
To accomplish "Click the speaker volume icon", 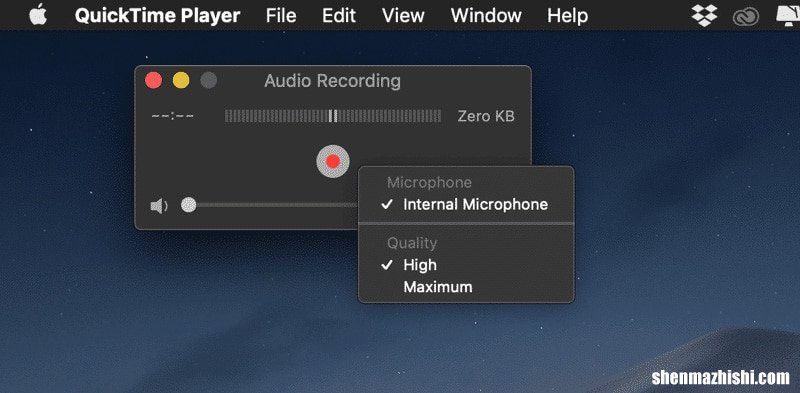I will [159, 206].
